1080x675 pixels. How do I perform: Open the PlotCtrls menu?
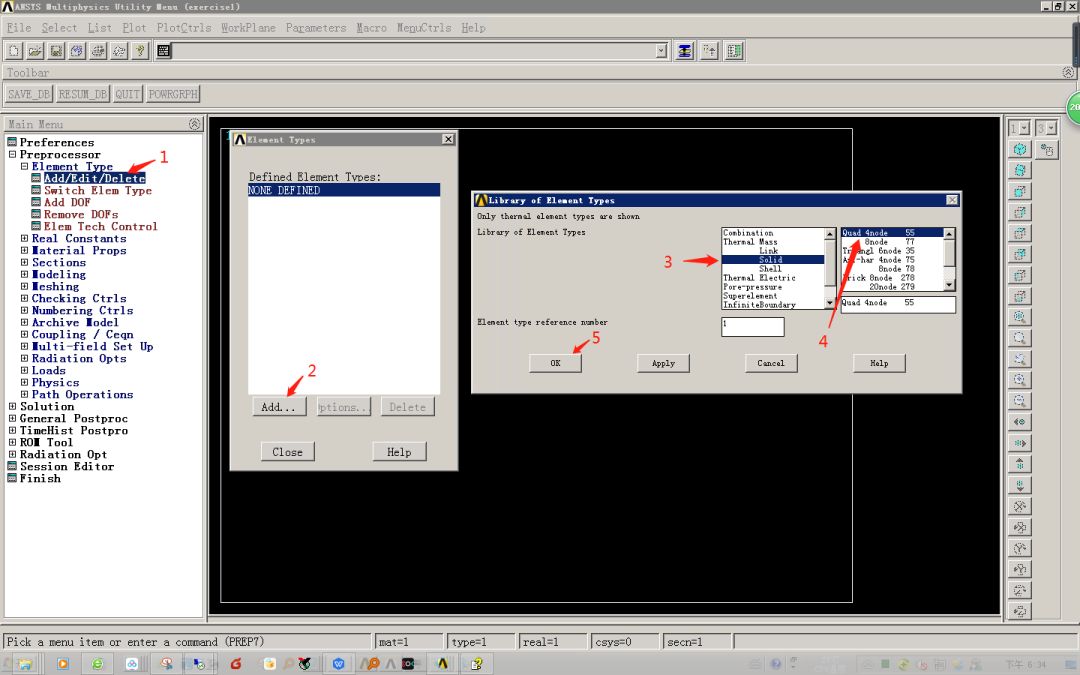(183, 27)
